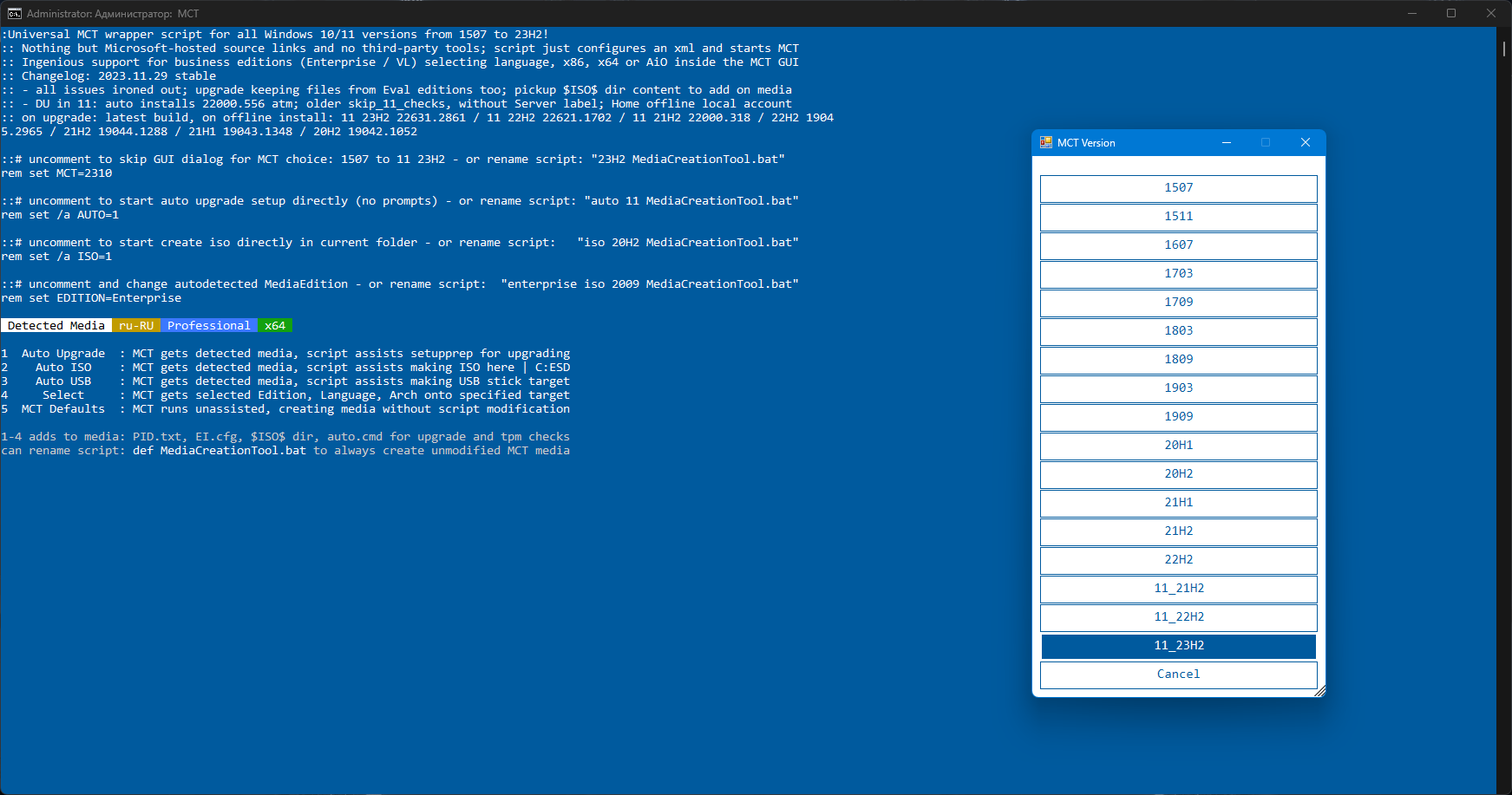1512x795 pixels.
Task: Select the 11_21H2 version
Action: click(x=1178, y=589)
